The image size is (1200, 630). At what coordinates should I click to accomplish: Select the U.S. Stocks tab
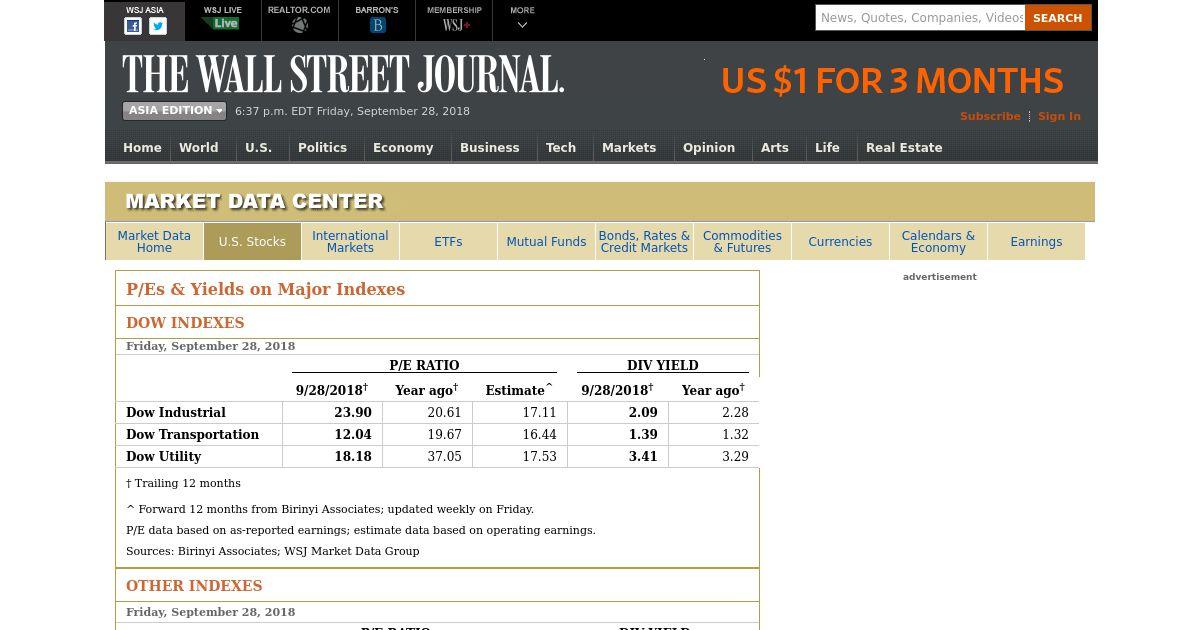(252, 242)
